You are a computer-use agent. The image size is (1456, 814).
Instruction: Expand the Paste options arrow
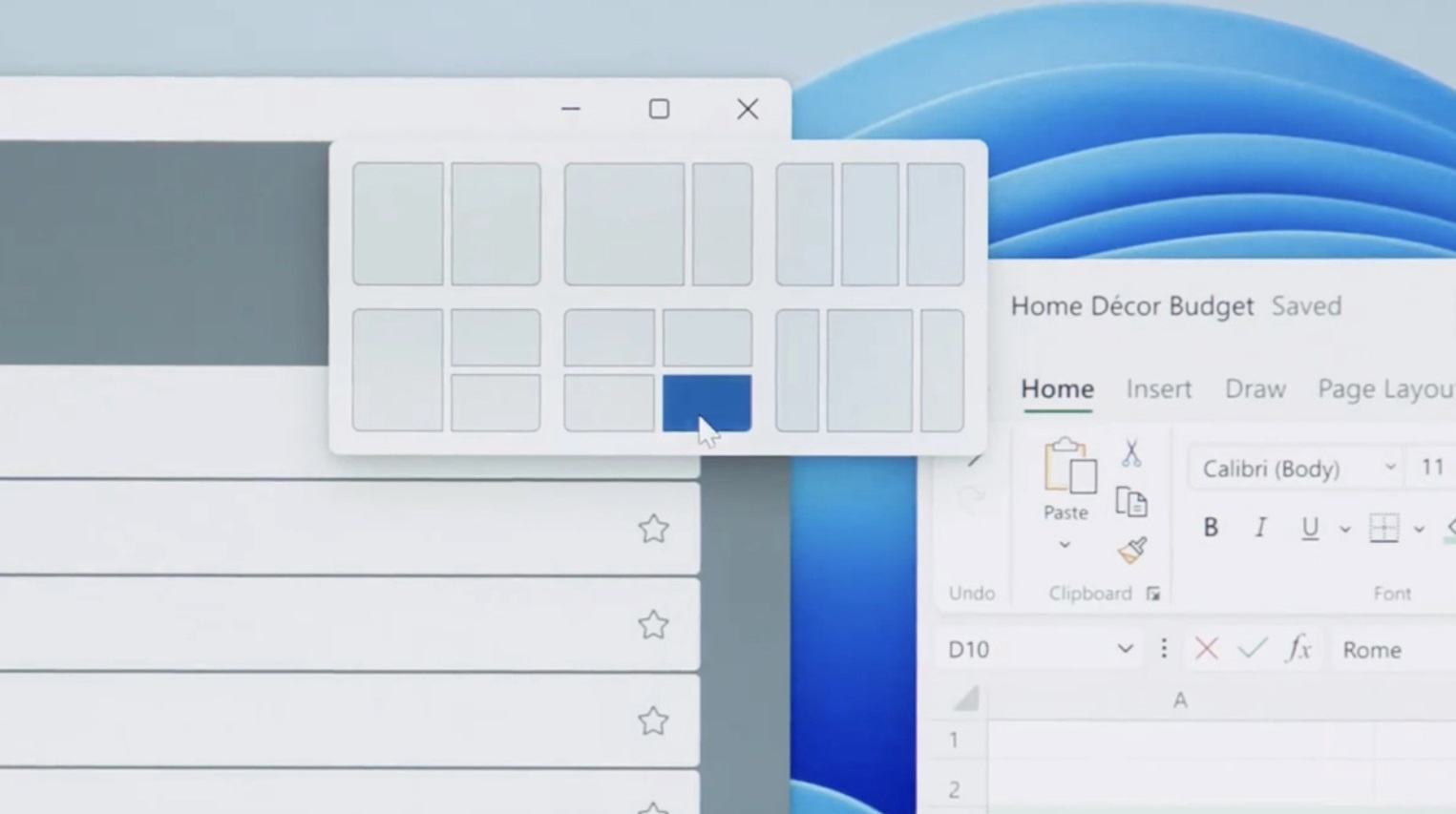coord(1065,545)
